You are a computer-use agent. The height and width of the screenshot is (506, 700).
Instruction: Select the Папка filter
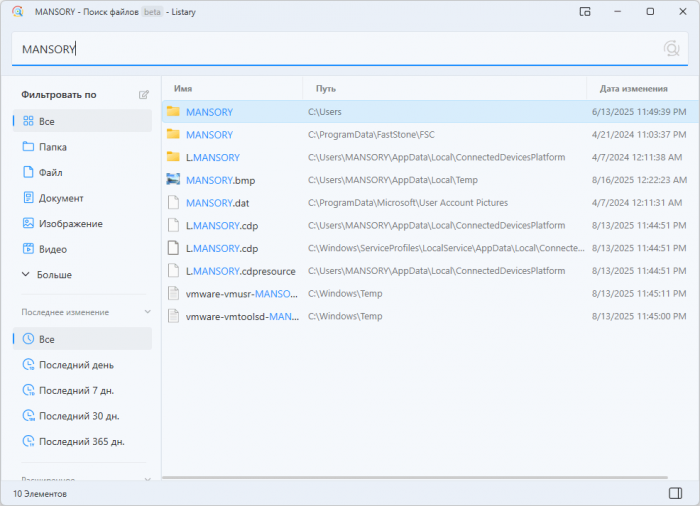pos(53,147)
